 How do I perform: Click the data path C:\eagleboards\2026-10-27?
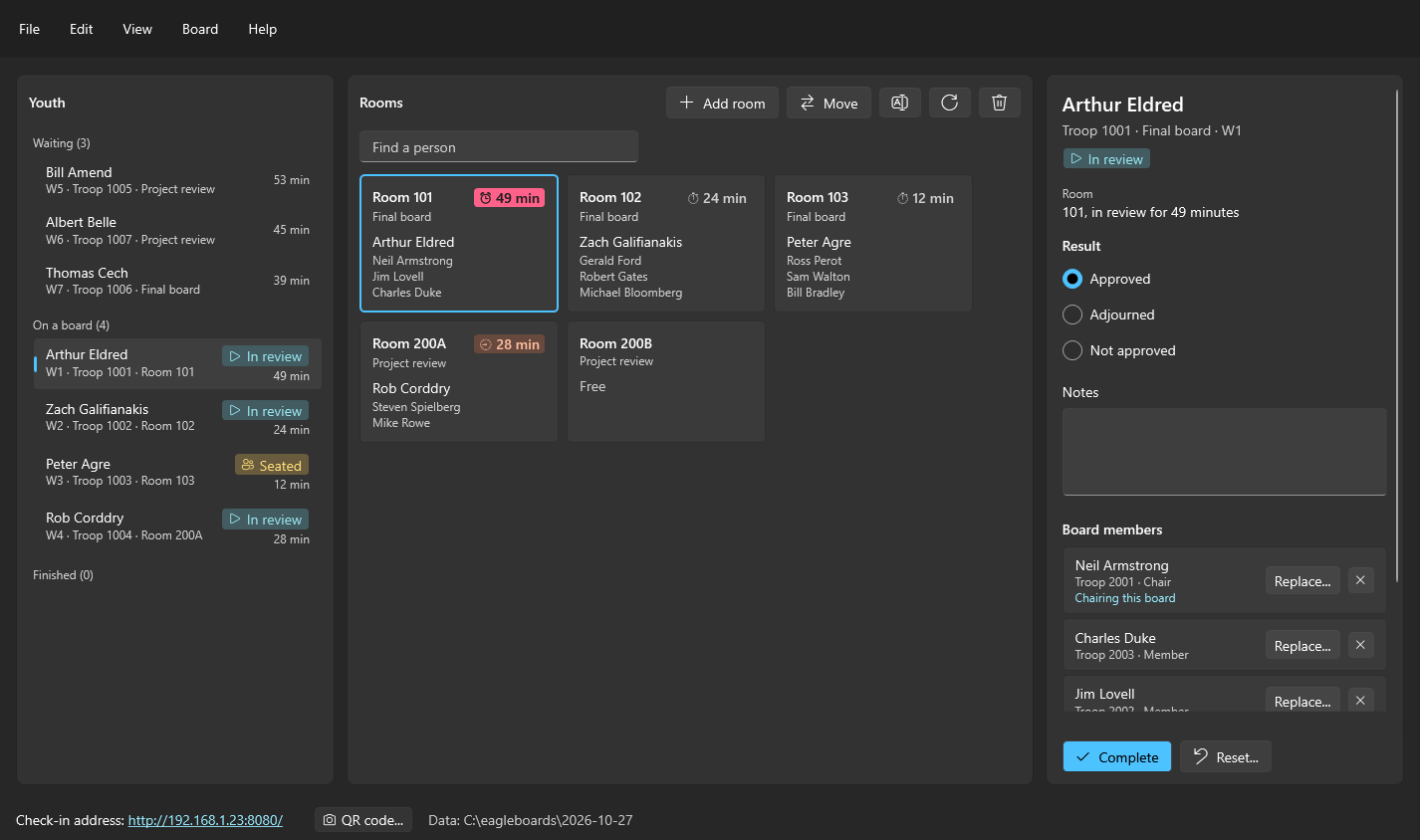coord(531,820)
